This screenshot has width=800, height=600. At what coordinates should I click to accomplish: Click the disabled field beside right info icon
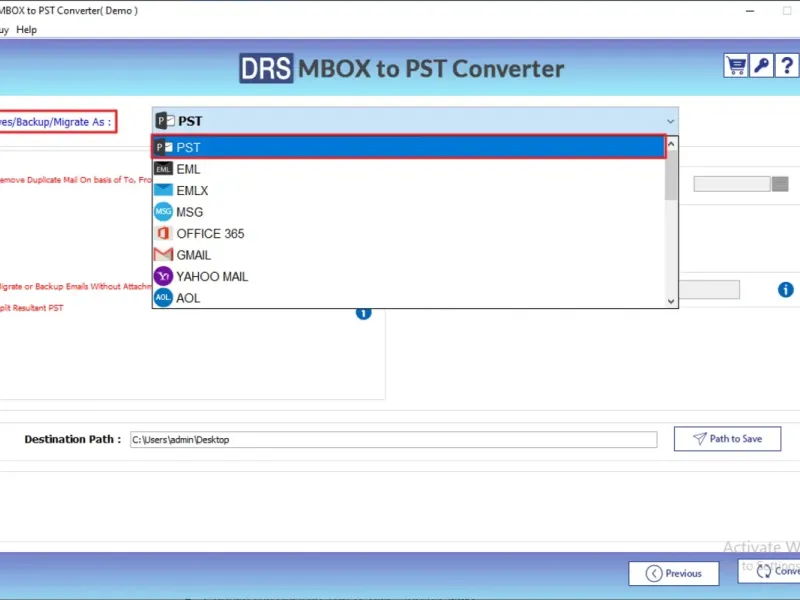709,289
